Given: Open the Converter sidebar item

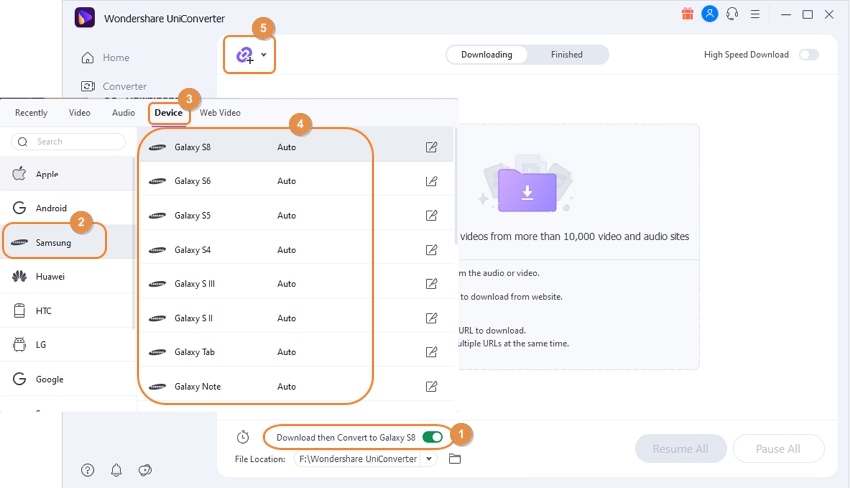Looking at the screenshot, I should [124, 86].
